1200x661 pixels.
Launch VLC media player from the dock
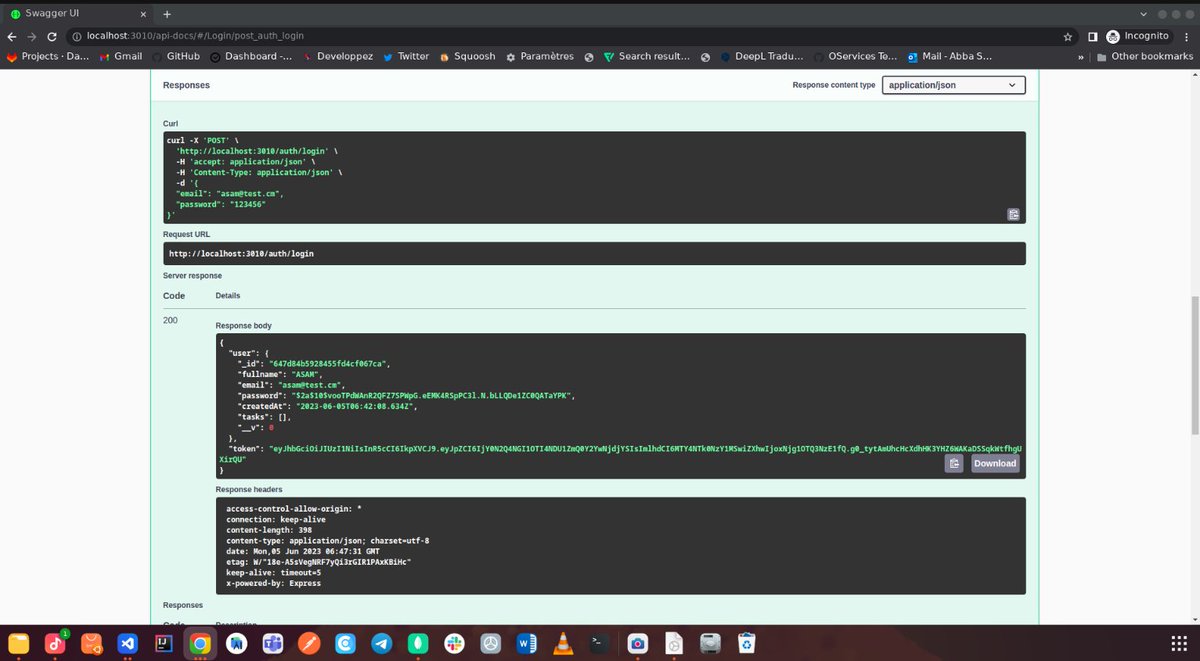click(x=563, y=643)
